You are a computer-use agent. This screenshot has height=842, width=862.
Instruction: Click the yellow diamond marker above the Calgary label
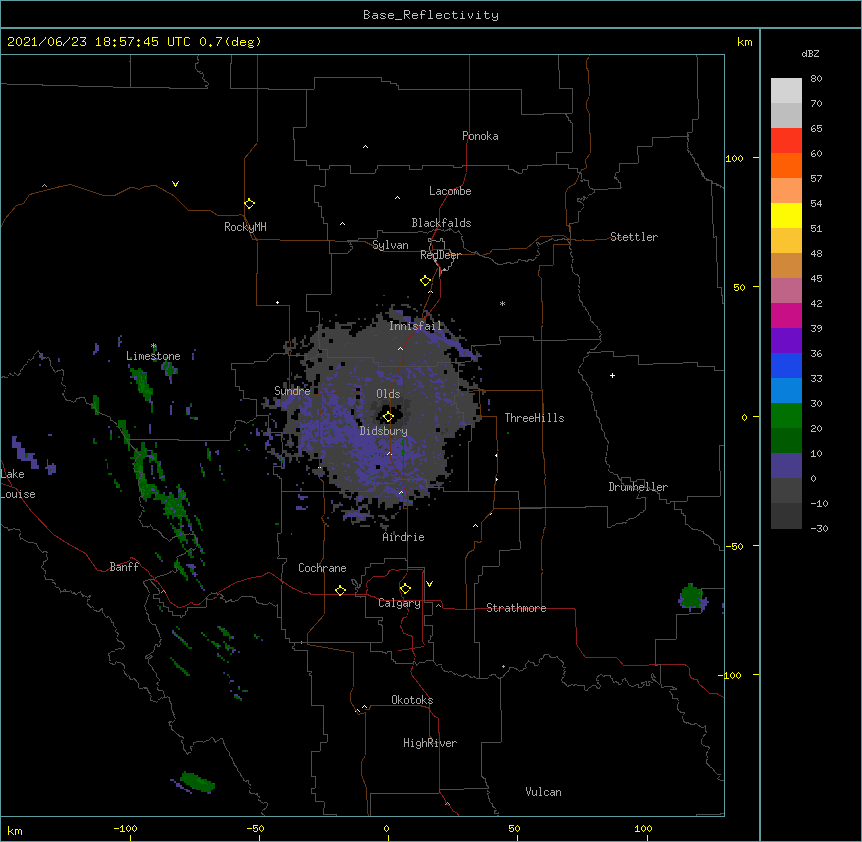tap(405, 589)
